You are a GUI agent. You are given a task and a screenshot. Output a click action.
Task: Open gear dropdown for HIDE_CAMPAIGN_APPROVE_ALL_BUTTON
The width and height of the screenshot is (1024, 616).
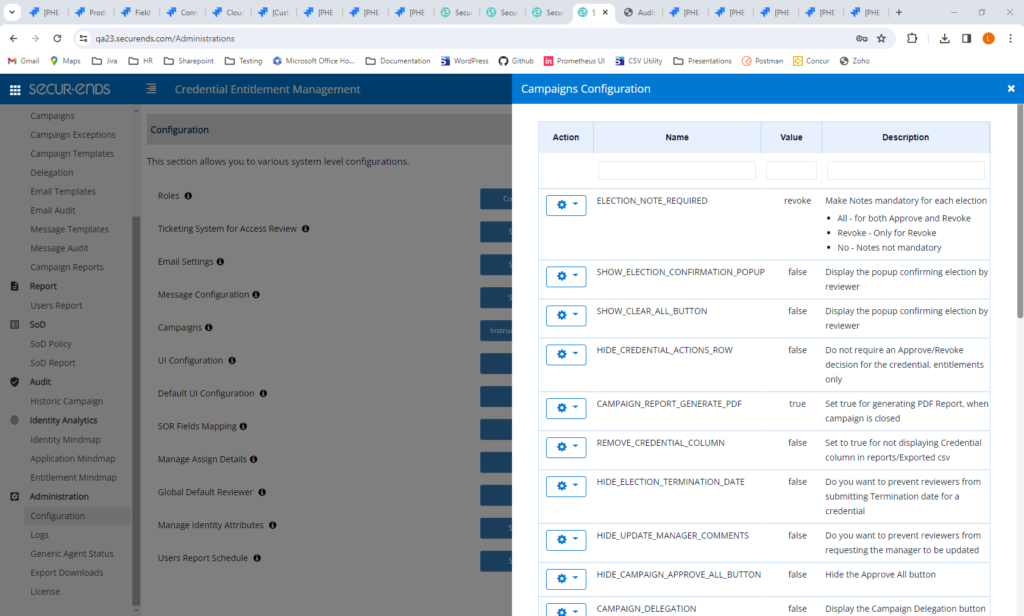tap(566, 579)
